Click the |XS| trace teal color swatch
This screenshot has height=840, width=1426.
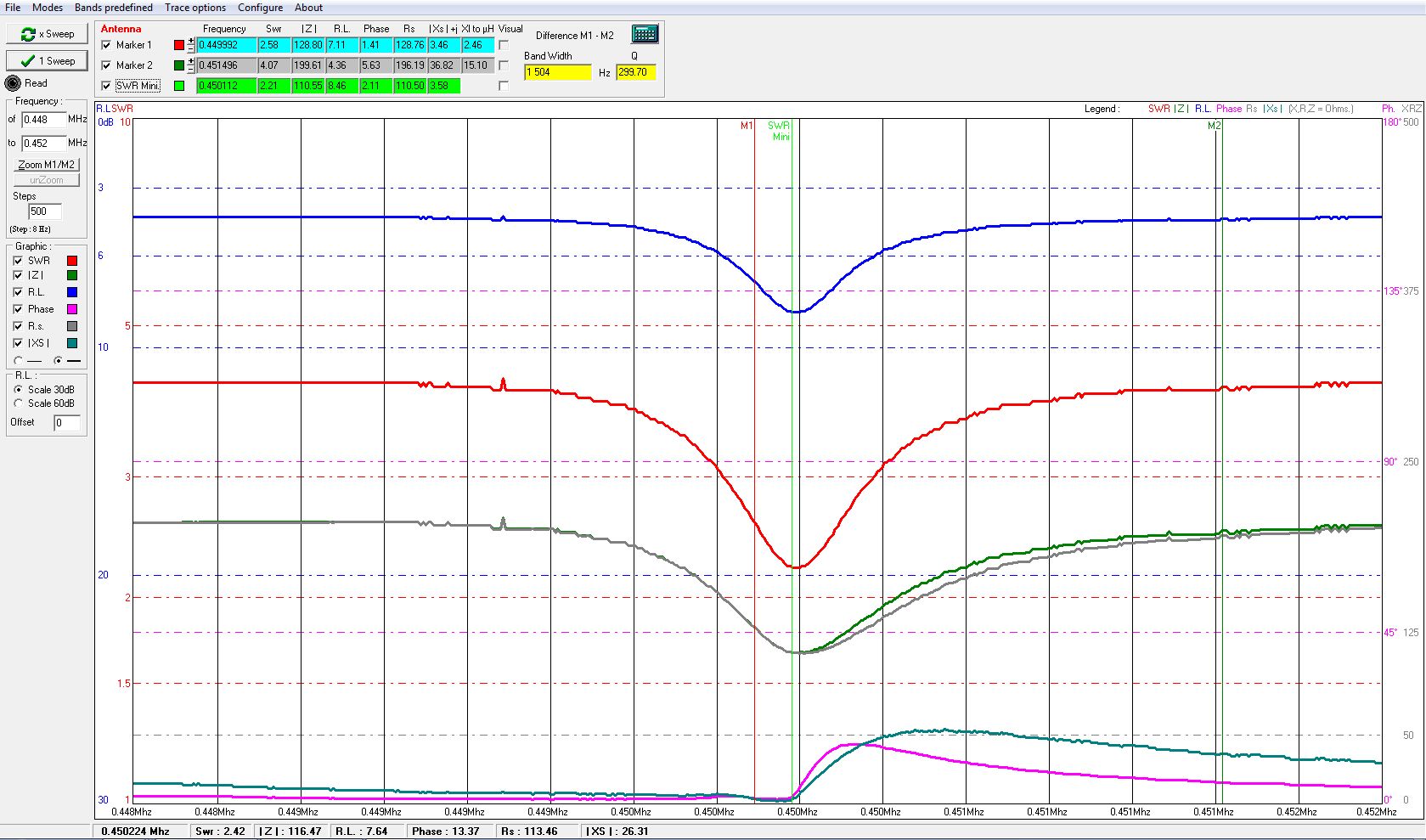coord(72,343)
